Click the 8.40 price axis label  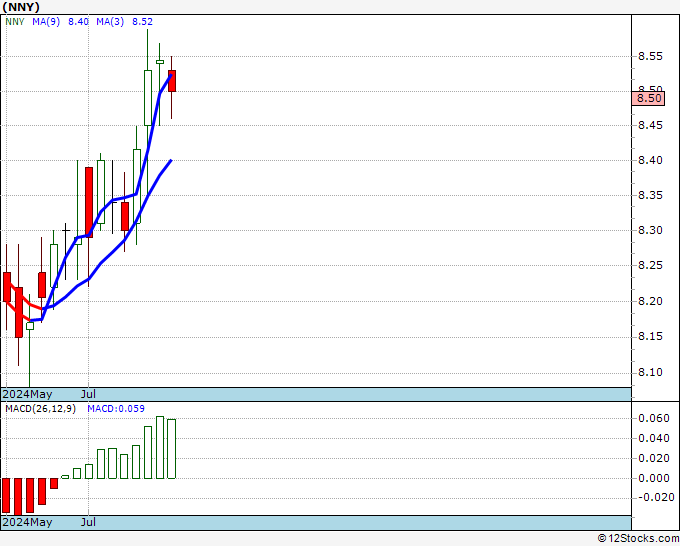pyautogui.click(x=650, y=160)
